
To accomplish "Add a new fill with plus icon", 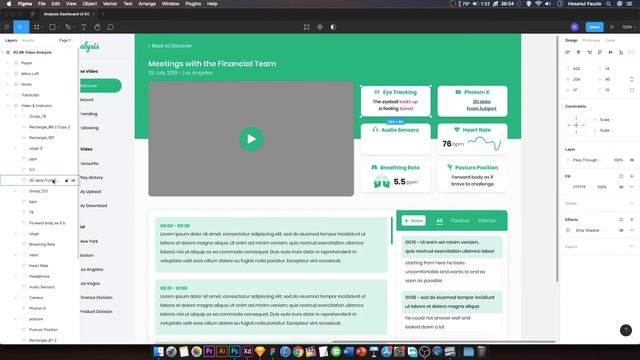I will (x=632, y=176).
